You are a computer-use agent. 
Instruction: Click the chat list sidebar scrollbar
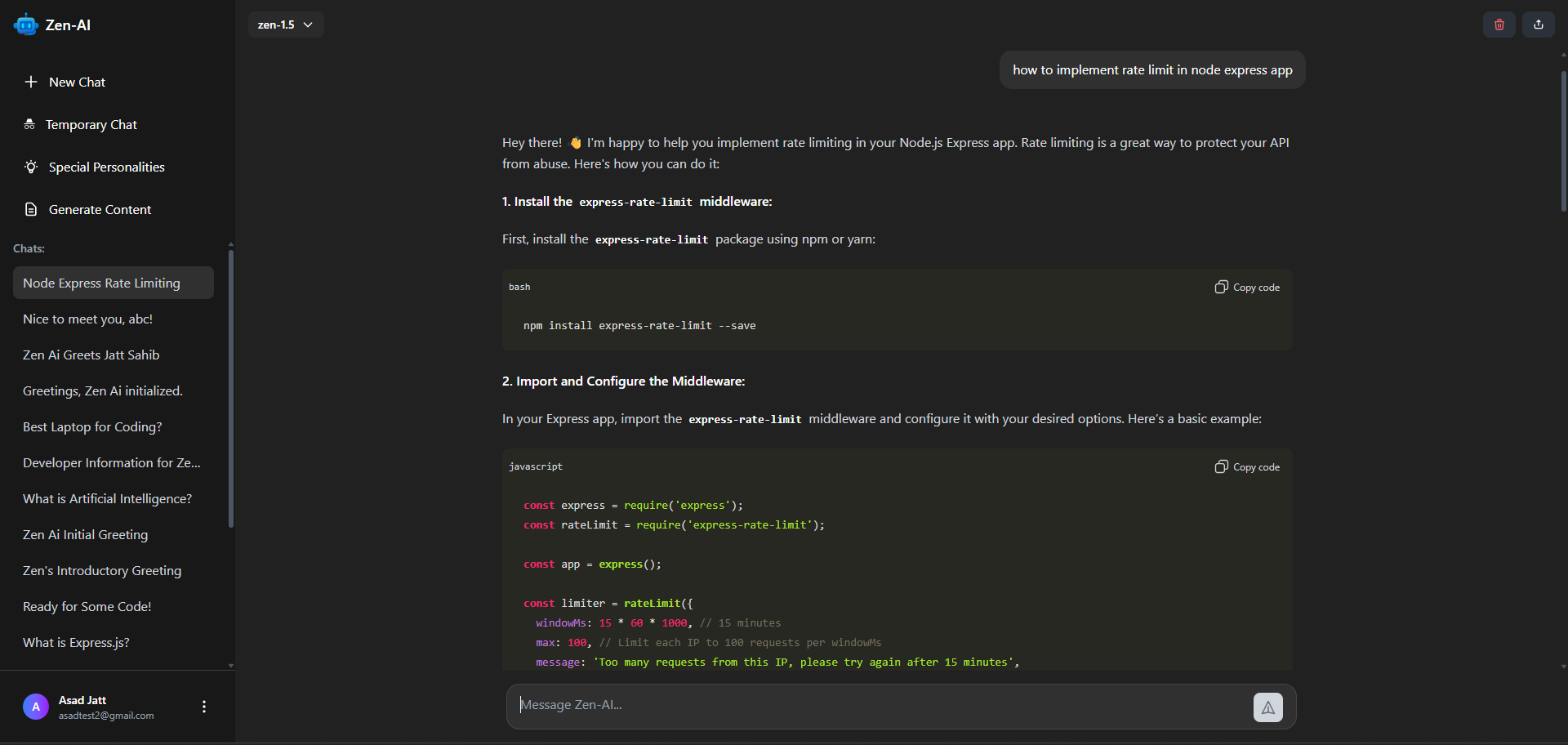click(x=231, y=388)
